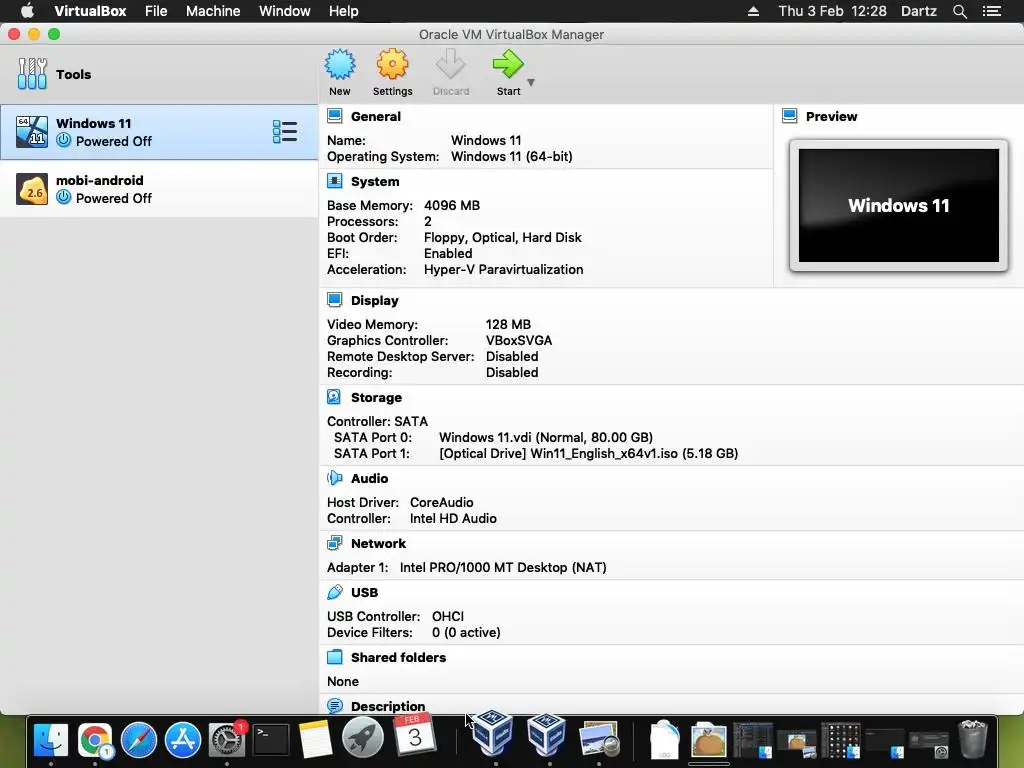Click the Intel HD Audio controller value
1024x768 pixels.
[453, 519]
